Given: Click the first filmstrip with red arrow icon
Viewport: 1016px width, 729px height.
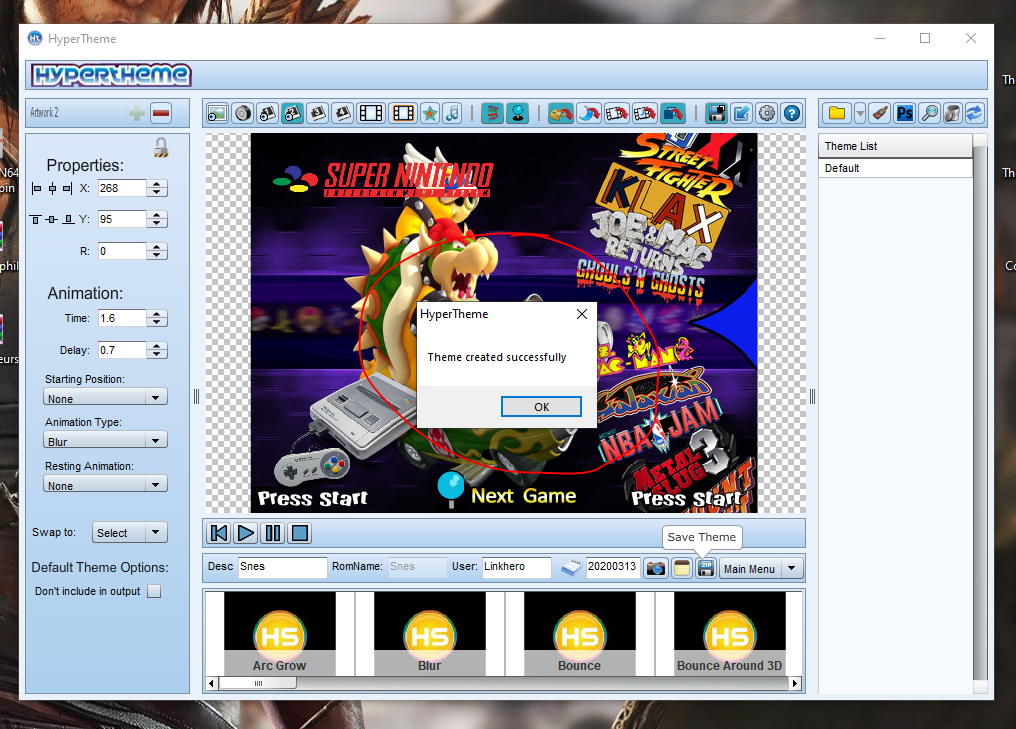Looking at the screenshot, I should (x=616, y=113).
